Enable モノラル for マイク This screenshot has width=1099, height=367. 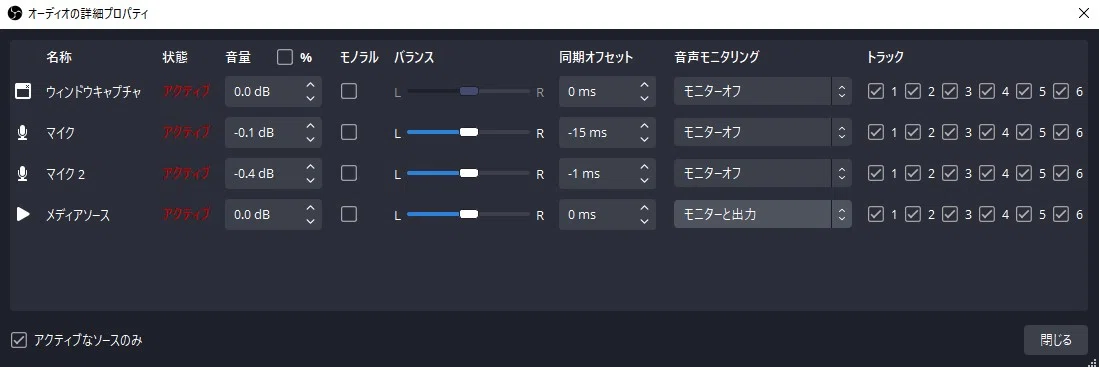(348, 132)
